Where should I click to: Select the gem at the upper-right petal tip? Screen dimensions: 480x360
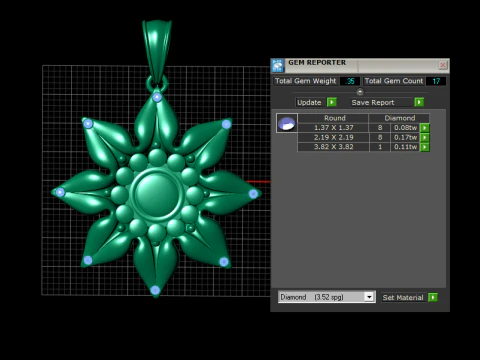coord(226,124)
